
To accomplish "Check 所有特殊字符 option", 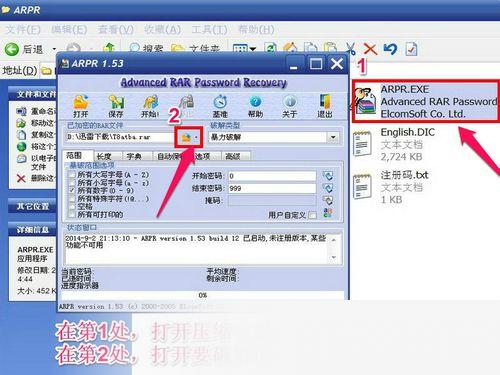I will 72,199.
